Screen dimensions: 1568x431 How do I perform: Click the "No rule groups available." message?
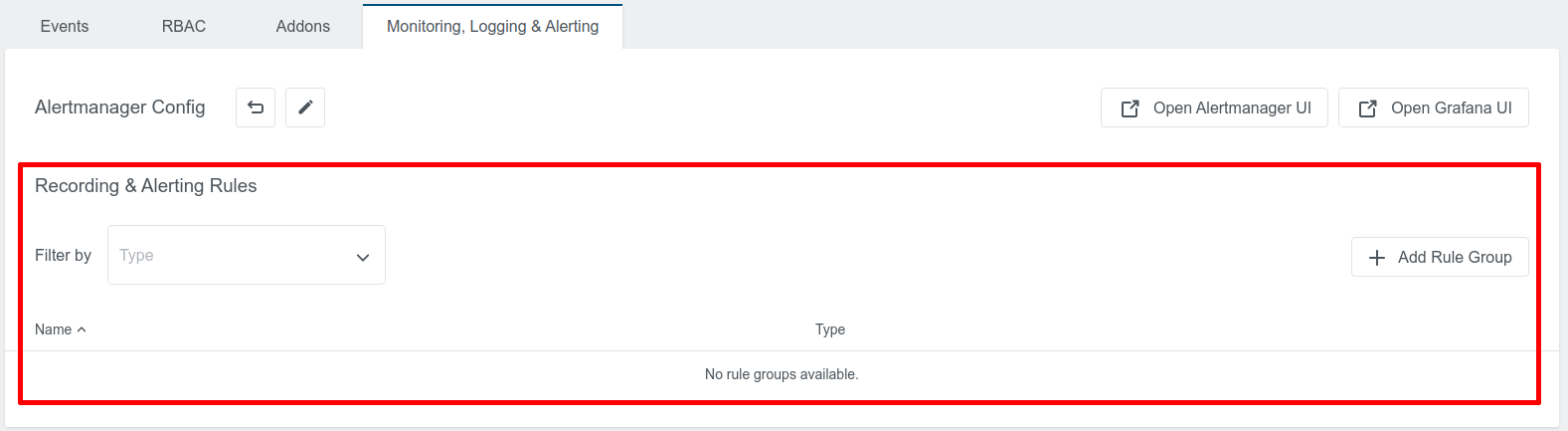click(x=782, y=374)
